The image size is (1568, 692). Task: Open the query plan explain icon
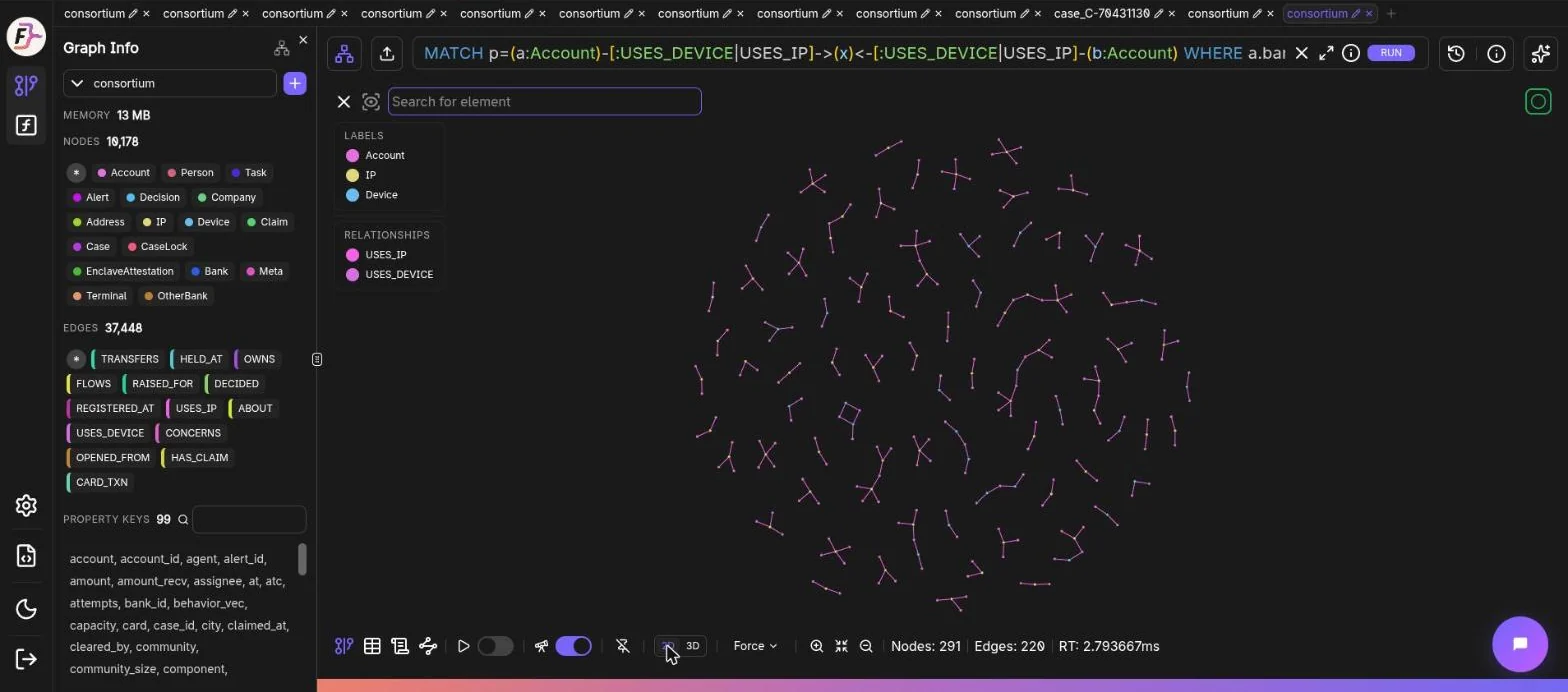point(428,646)
